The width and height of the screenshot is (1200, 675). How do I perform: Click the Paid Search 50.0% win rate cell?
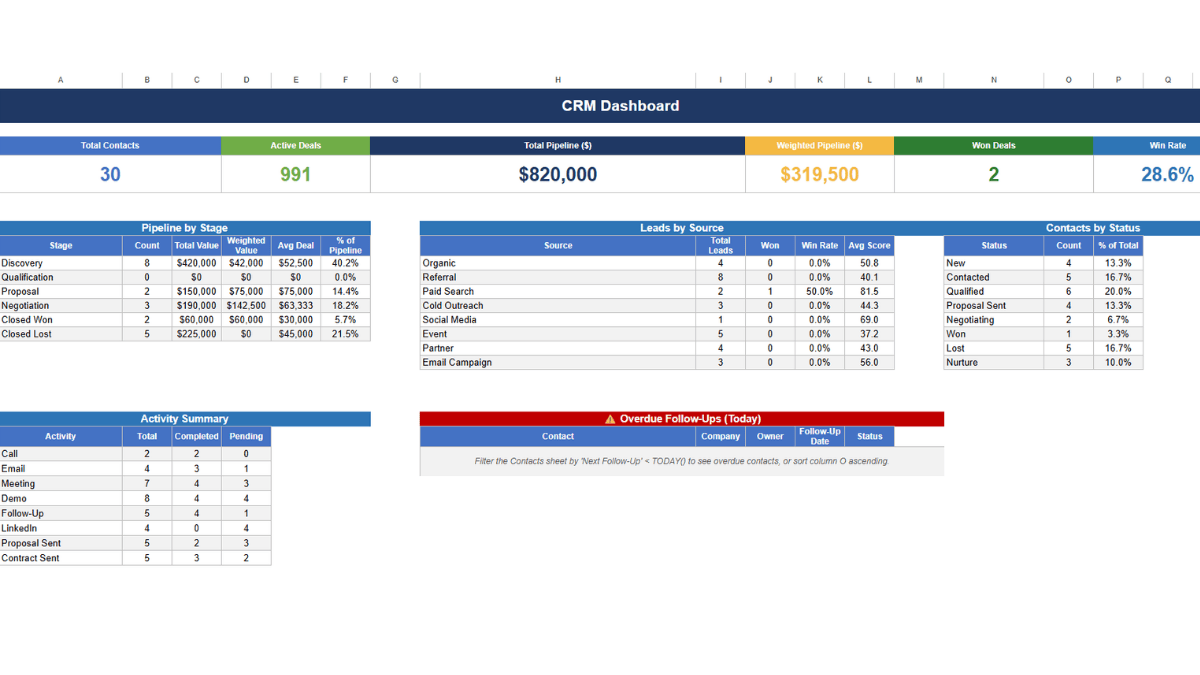click(819, 291)
